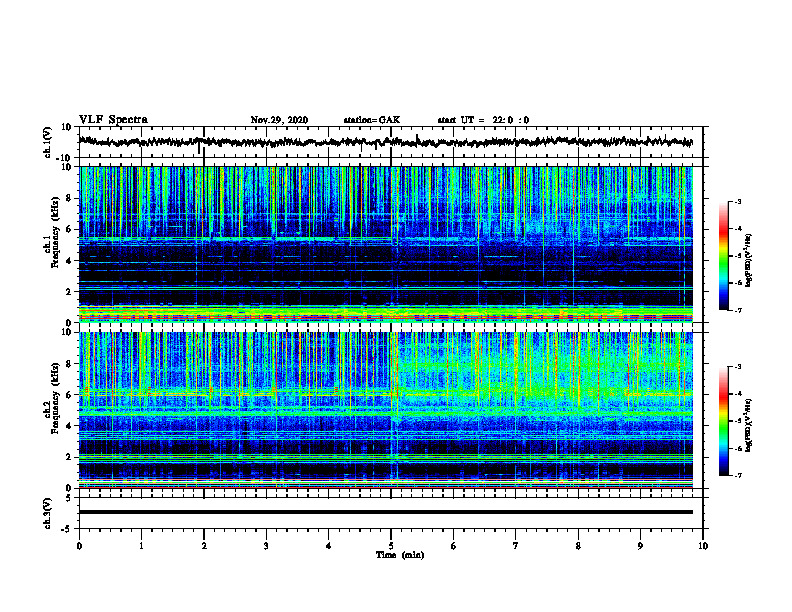
Task: Click the ch.1 color scale bar
Action: pos(723,256)
